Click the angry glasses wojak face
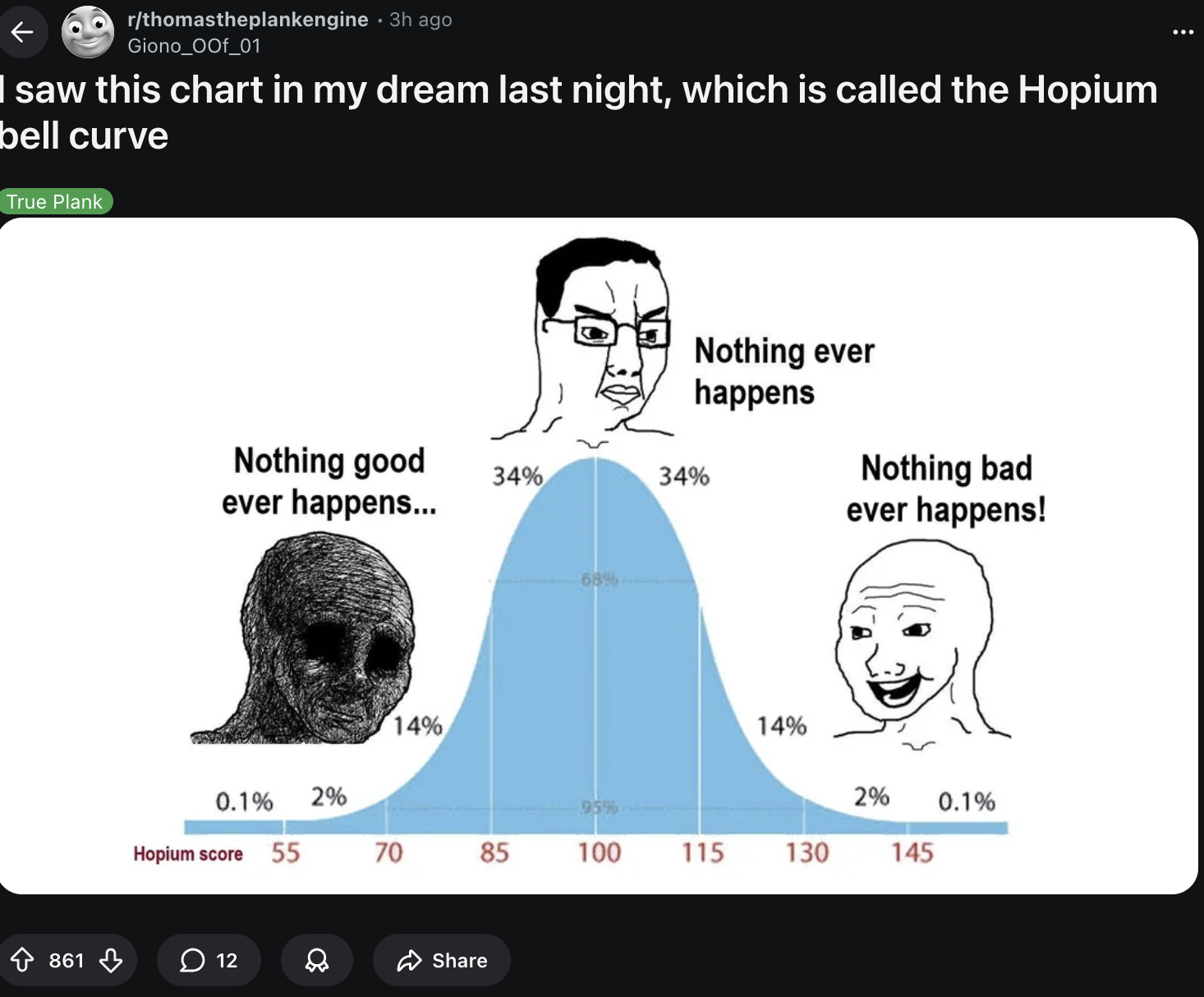This screenshot has width=1204, height=997. click(602, 337)
